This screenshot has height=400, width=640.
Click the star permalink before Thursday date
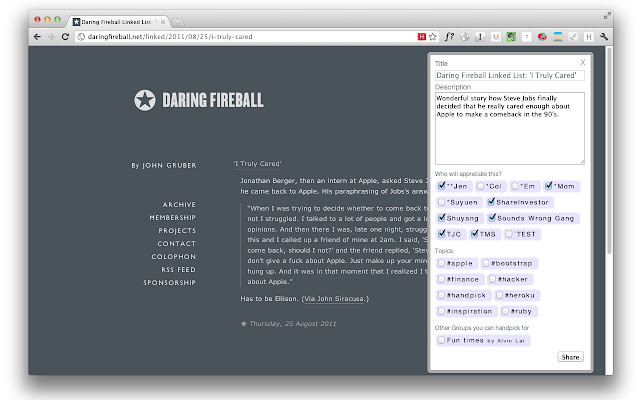tap(244, 324)
